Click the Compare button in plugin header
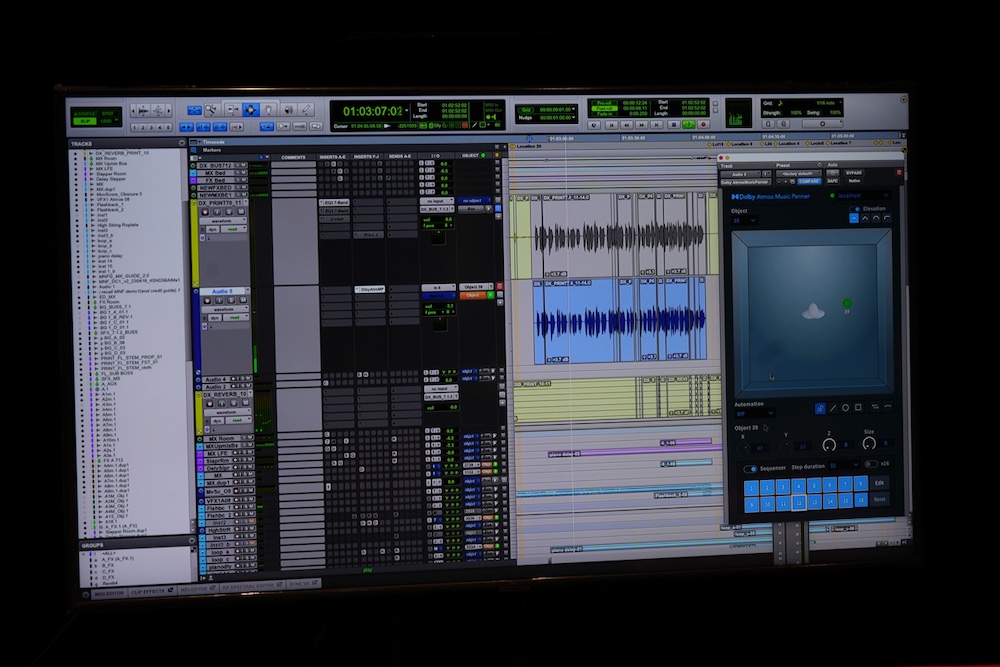Screen dimensions: 1000x667 [808, 181]
